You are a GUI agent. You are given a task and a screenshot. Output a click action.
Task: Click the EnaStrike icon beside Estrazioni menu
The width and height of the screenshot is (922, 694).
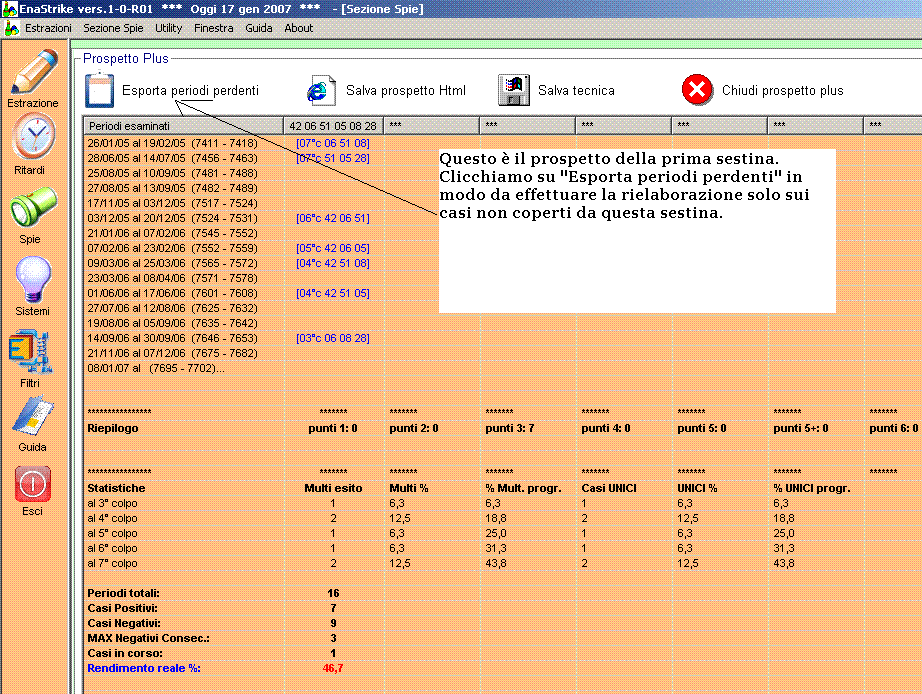11,28
